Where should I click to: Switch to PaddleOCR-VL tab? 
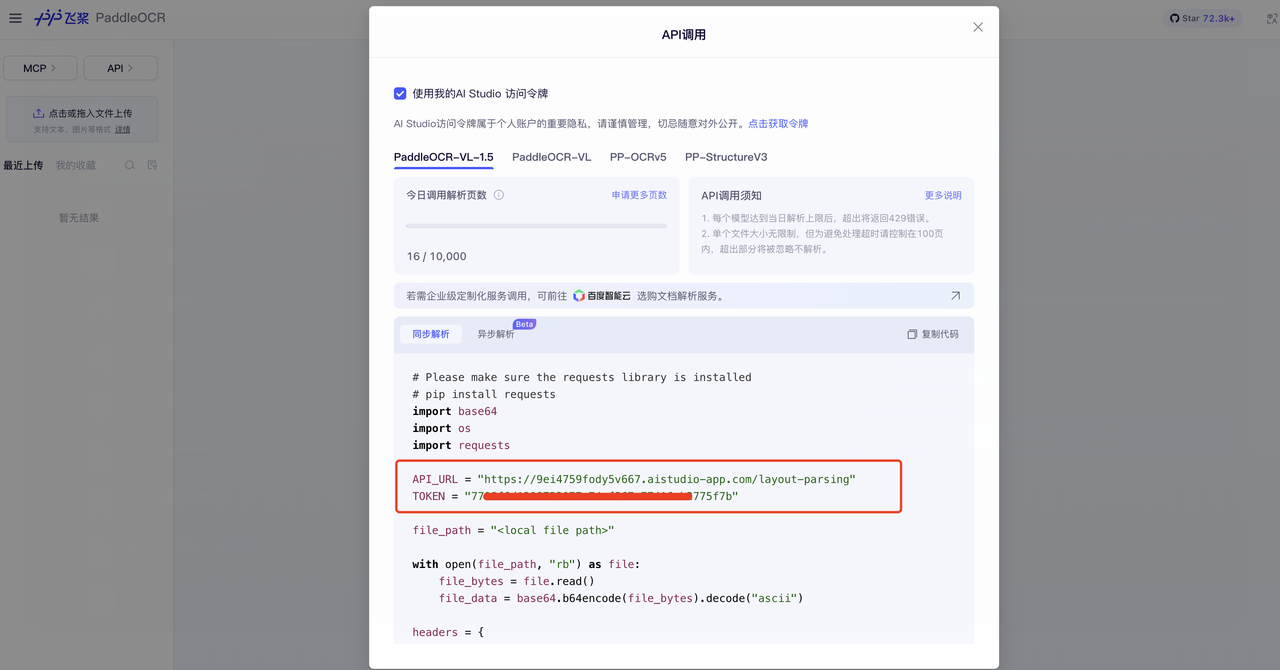(x=551, y=157)
